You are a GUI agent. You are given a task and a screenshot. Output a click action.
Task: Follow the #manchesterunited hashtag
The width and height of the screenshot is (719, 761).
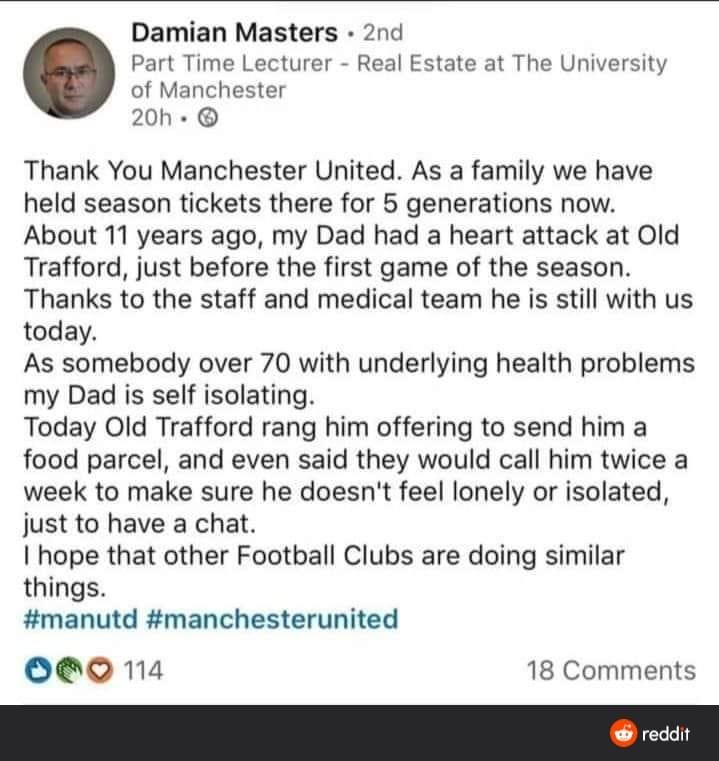[272, 619]
